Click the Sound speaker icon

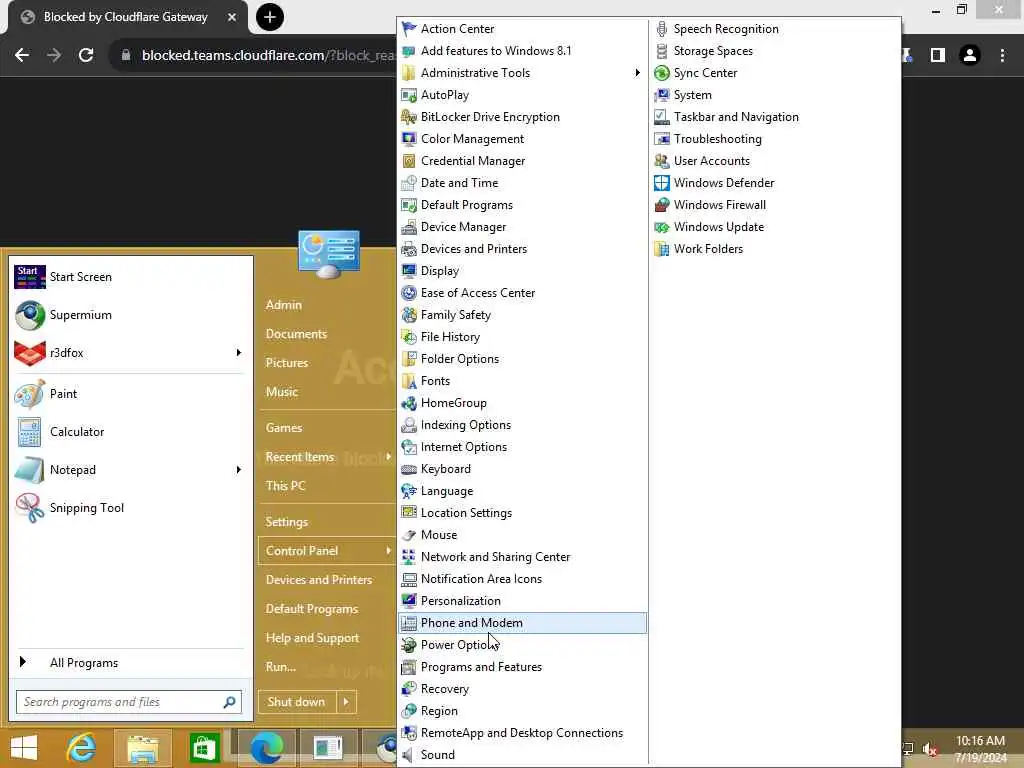coord(409,755)
